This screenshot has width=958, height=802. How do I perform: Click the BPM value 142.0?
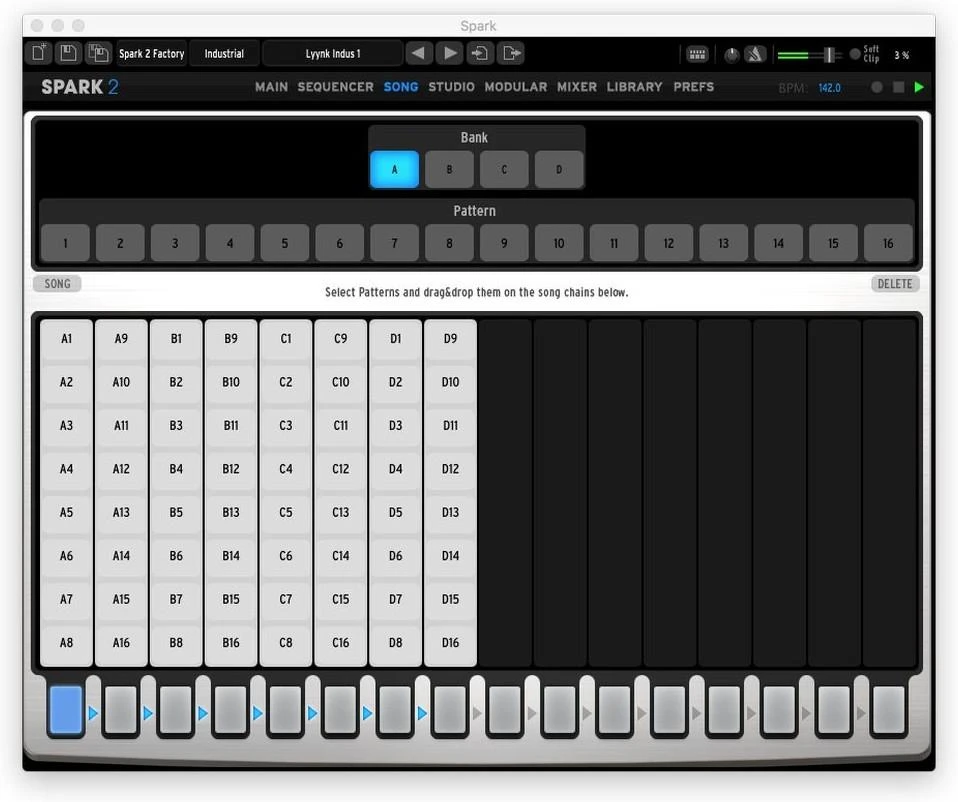click(x=829, y=88)
